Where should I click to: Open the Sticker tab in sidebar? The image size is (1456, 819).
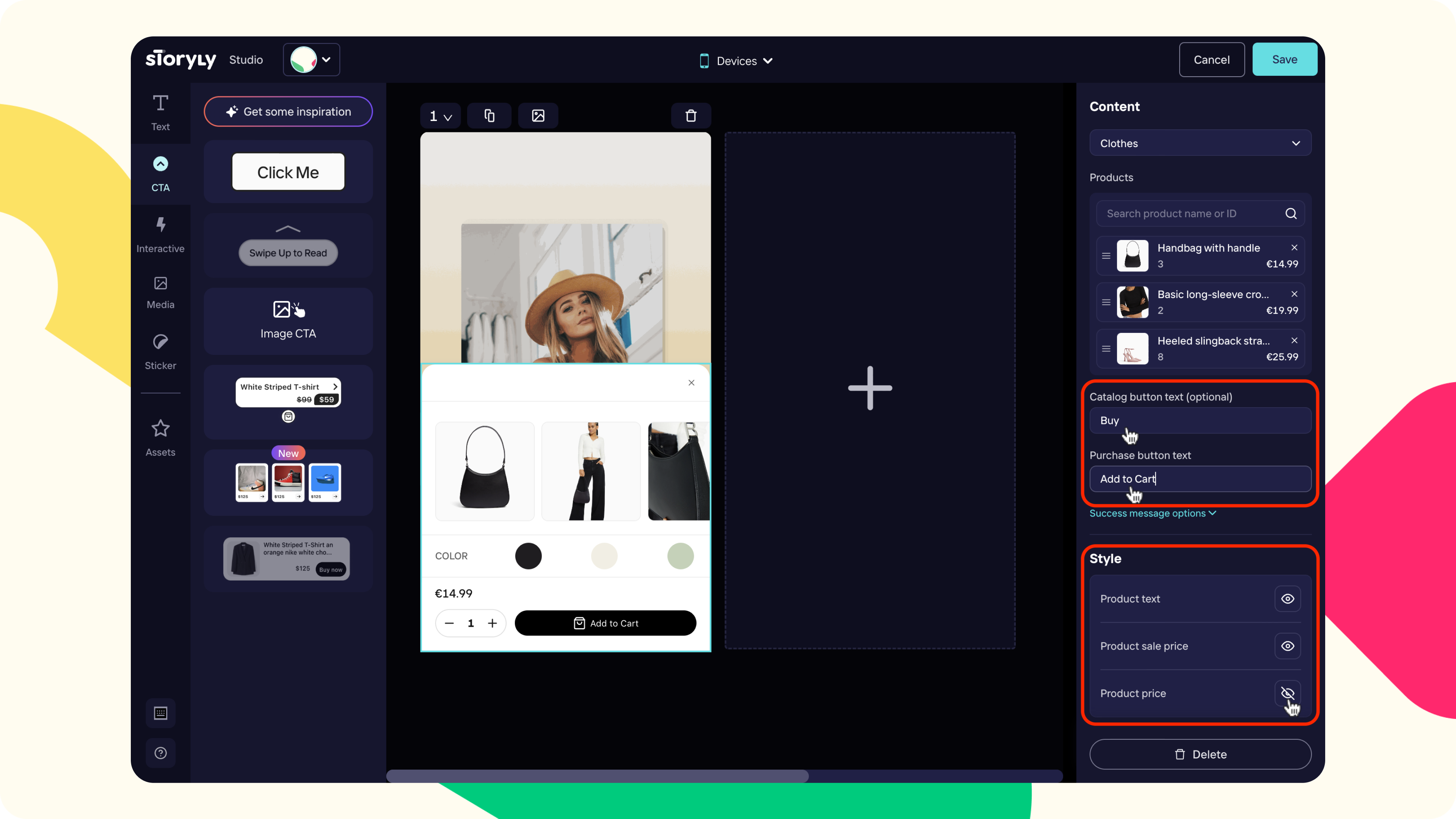(160, 351)
